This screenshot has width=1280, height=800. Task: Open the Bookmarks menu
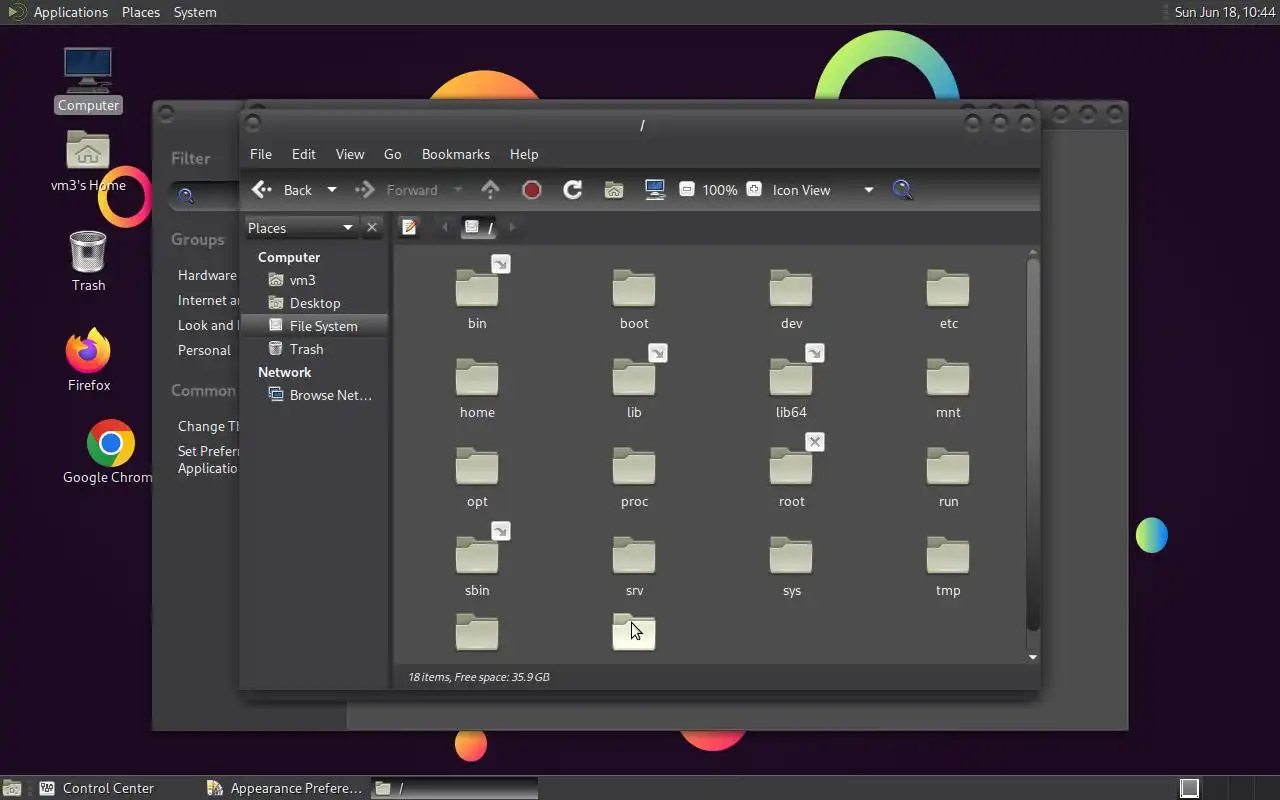(455, 154)
